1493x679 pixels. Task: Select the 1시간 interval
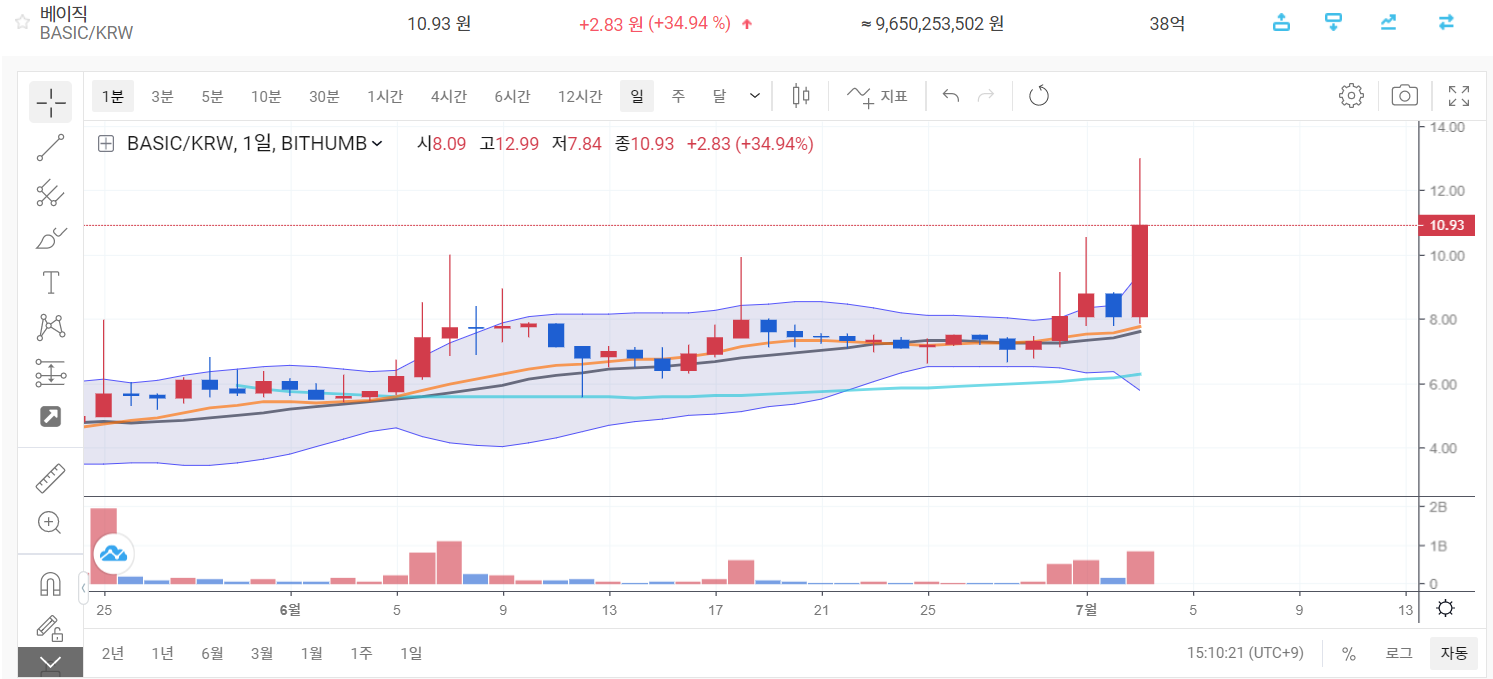tap(385, 96)
